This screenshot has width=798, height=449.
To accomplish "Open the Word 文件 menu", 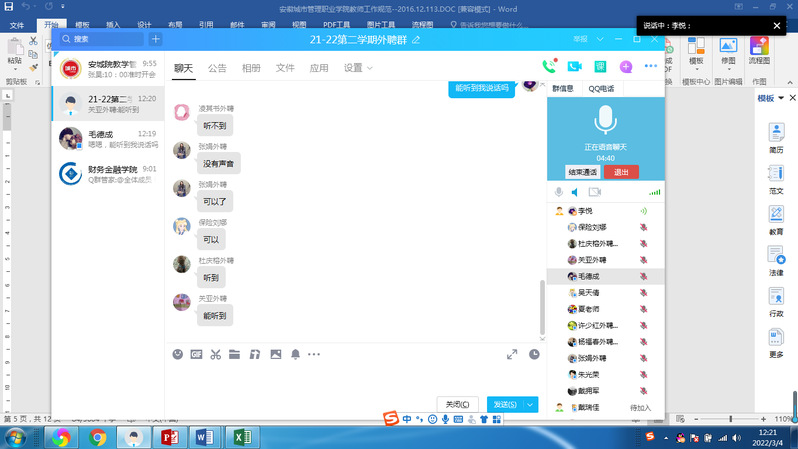I will (17, 25).
